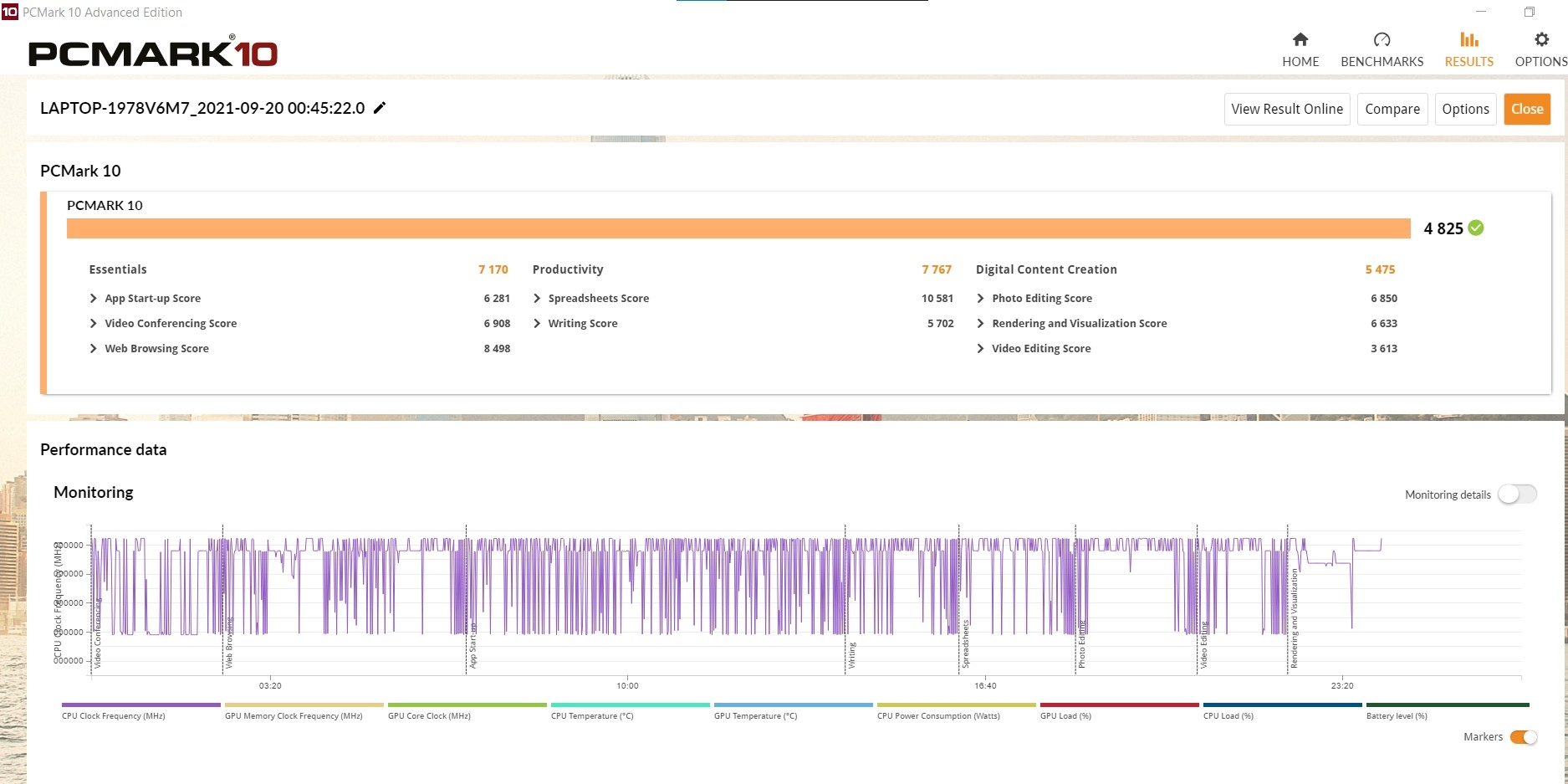Open the Results section
Screen dimensions: 1568x784
pos(1469,50)
